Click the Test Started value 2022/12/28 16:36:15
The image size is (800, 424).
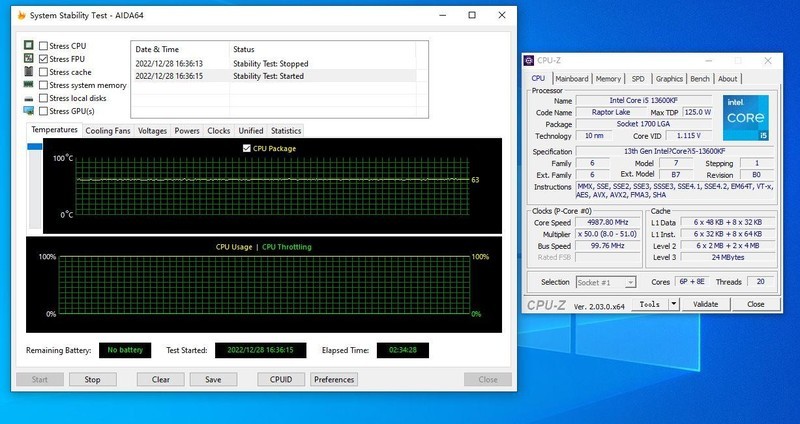[260, 351]
